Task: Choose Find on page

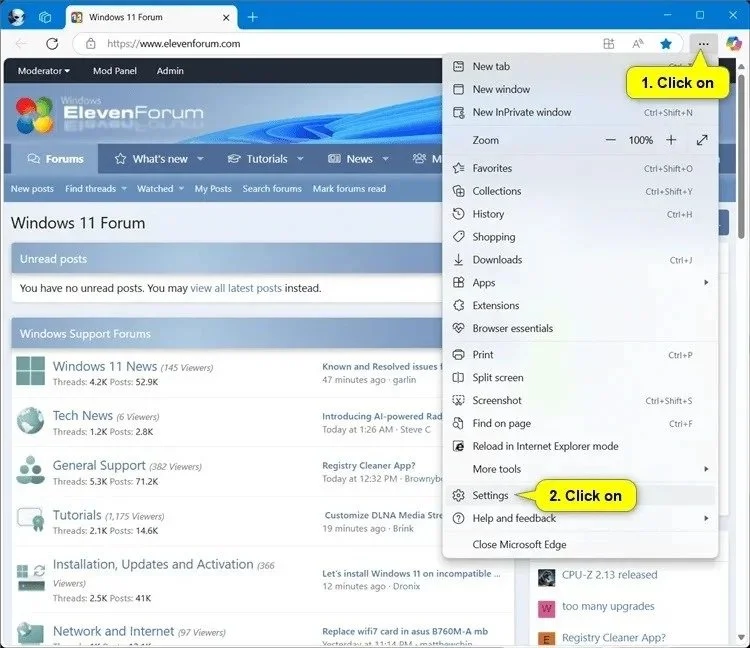Action: click(x=580, y=424)
